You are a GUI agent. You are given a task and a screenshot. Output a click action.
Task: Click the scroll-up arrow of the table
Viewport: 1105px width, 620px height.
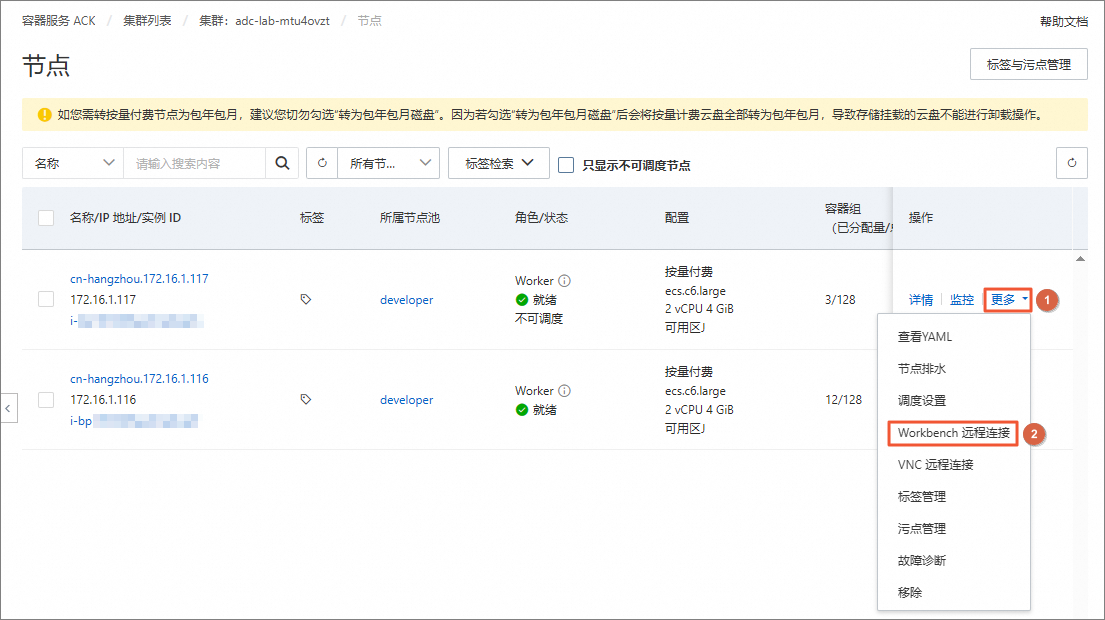point(1080,259)
